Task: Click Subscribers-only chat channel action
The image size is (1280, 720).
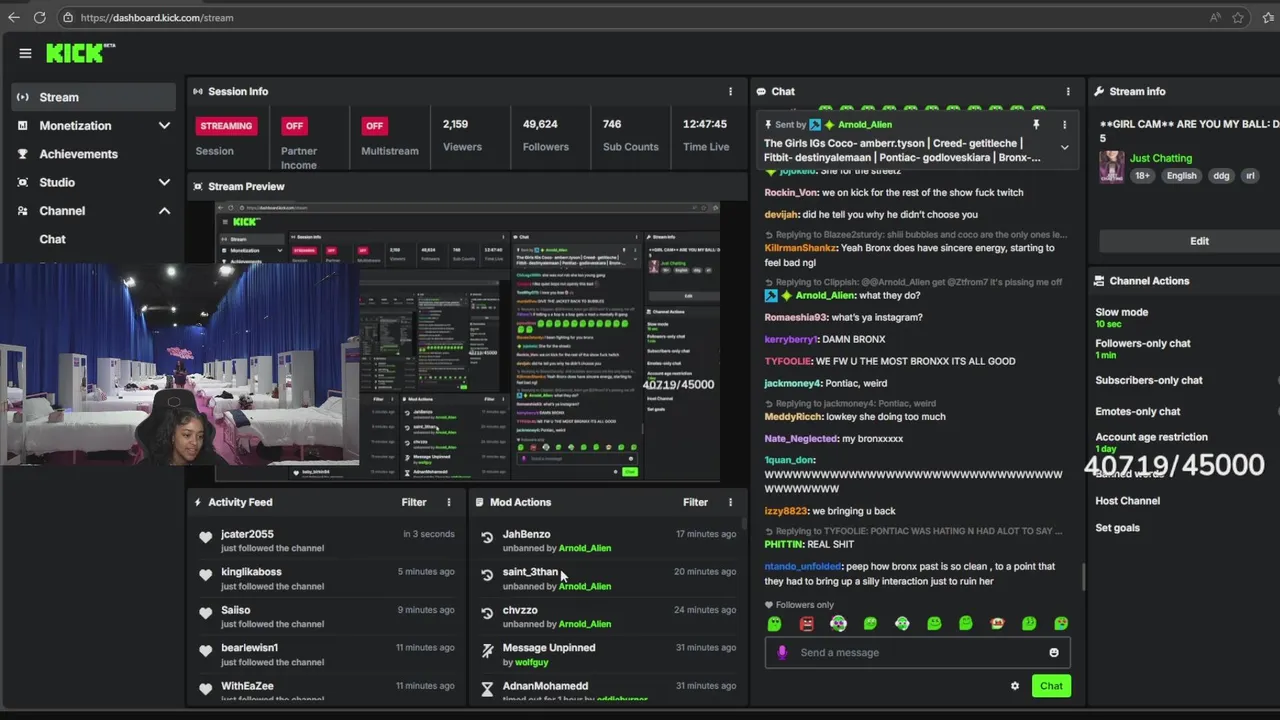Action: [1149, 380]
